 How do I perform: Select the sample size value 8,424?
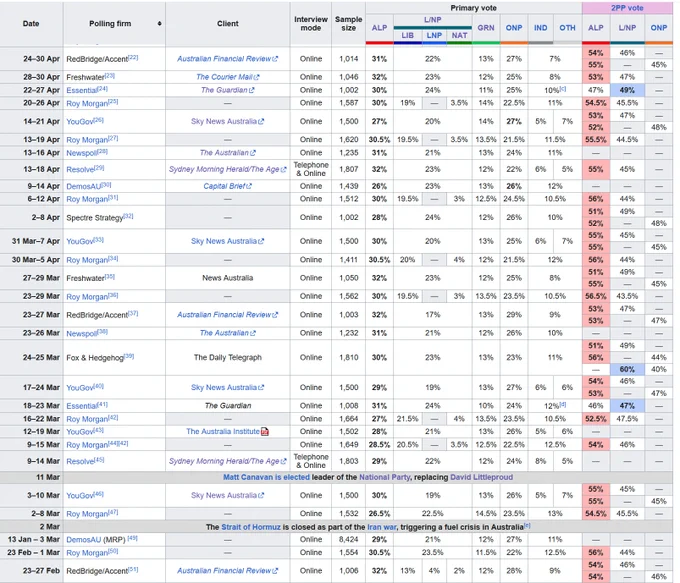(x=349, y=540)
